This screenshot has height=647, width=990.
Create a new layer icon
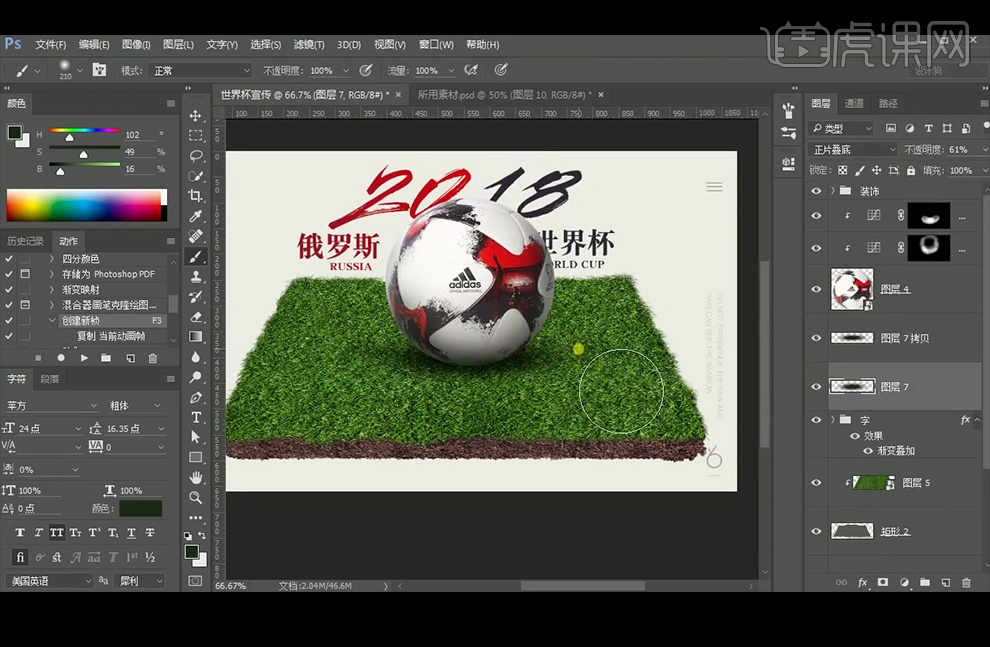(x=946, y=583)
